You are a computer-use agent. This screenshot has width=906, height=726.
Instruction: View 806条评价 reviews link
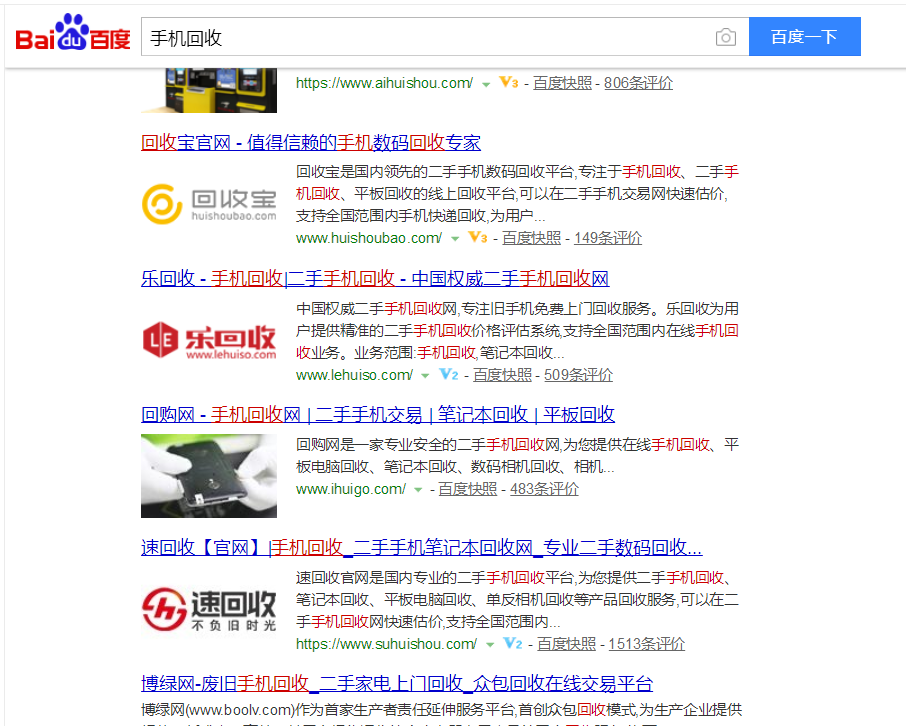[x=638, y=83]
